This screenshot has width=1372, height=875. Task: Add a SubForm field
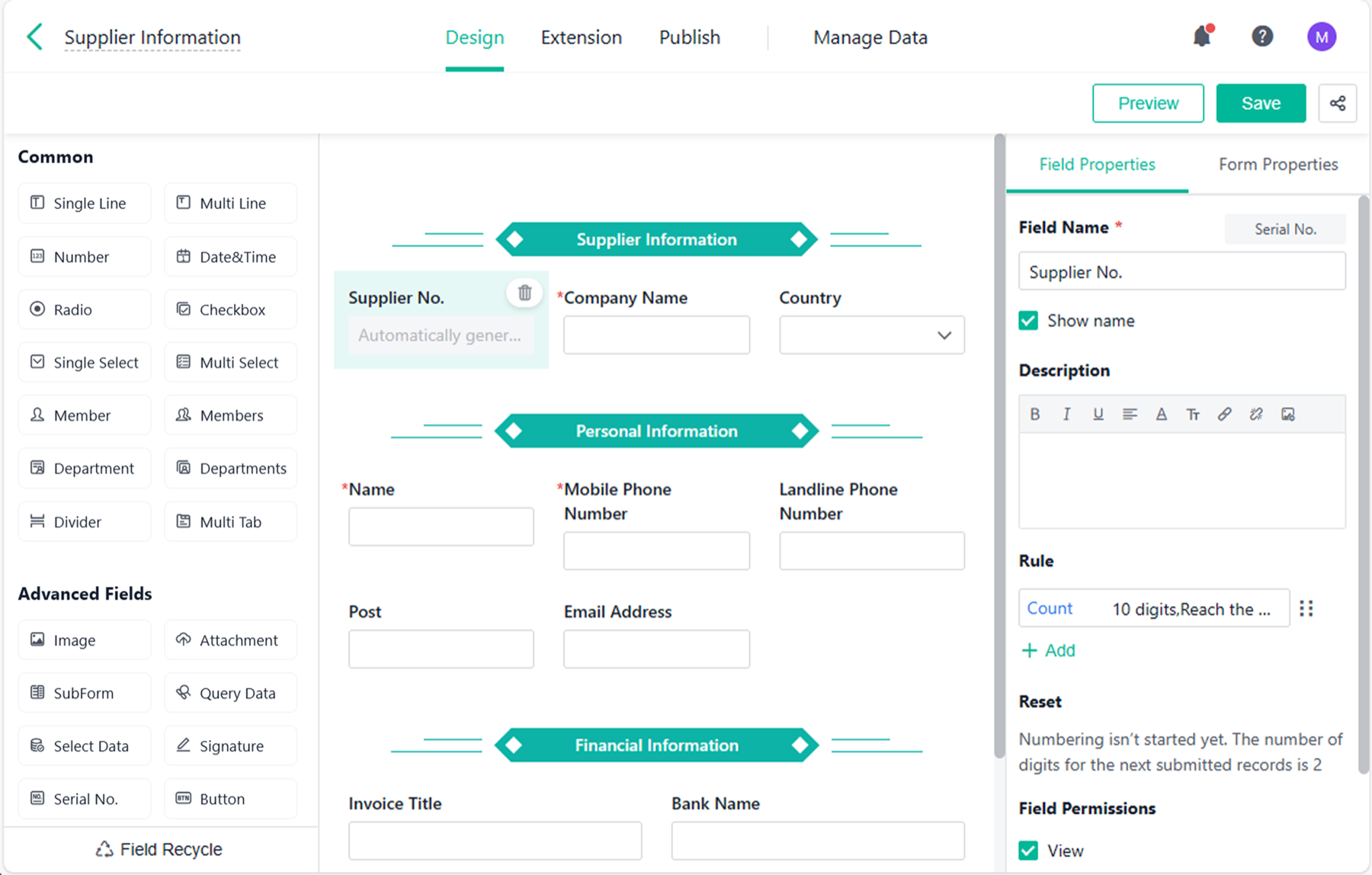tap(85, 693)
